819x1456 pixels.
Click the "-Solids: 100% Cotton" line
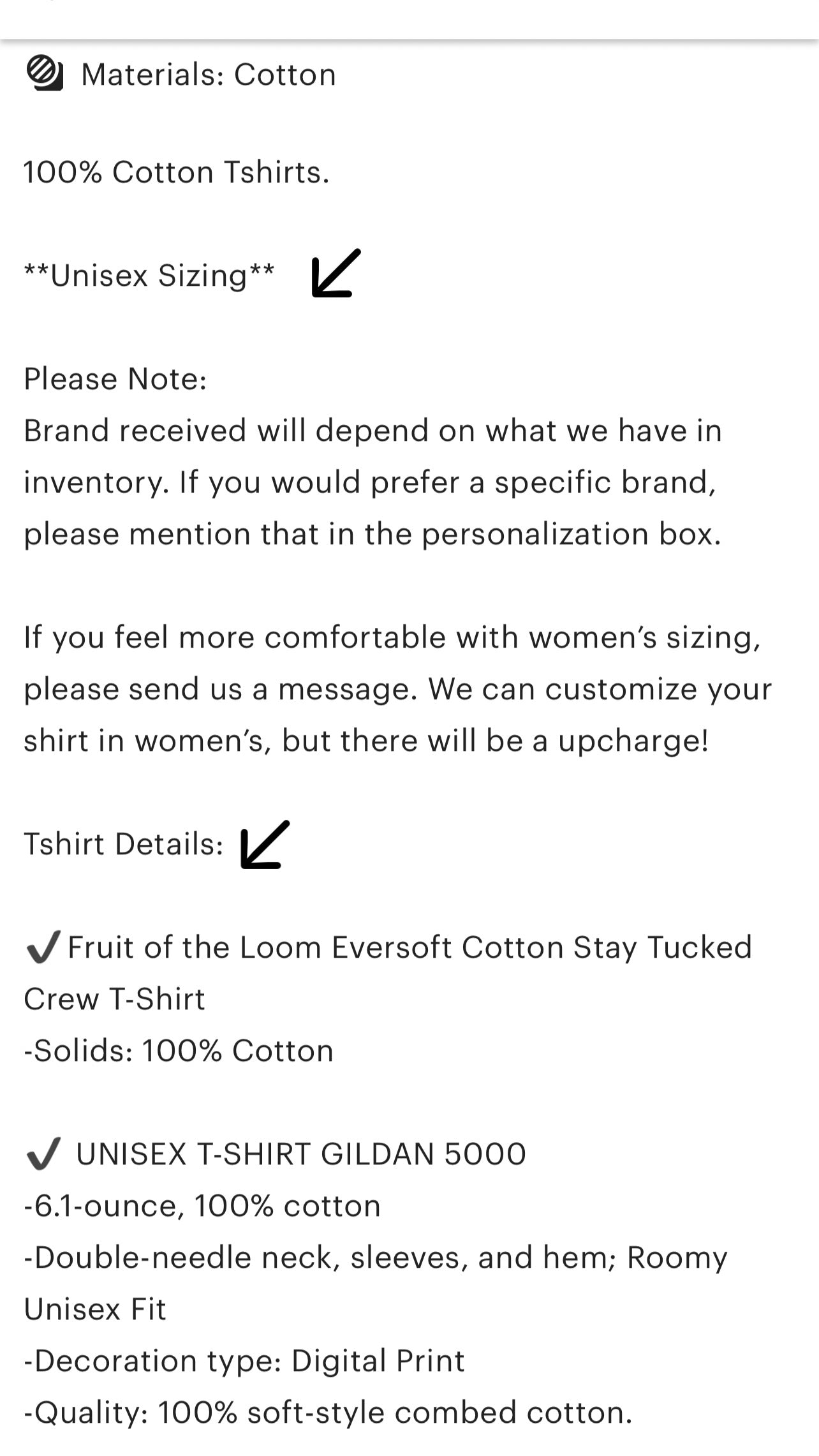pos(179,1051)
